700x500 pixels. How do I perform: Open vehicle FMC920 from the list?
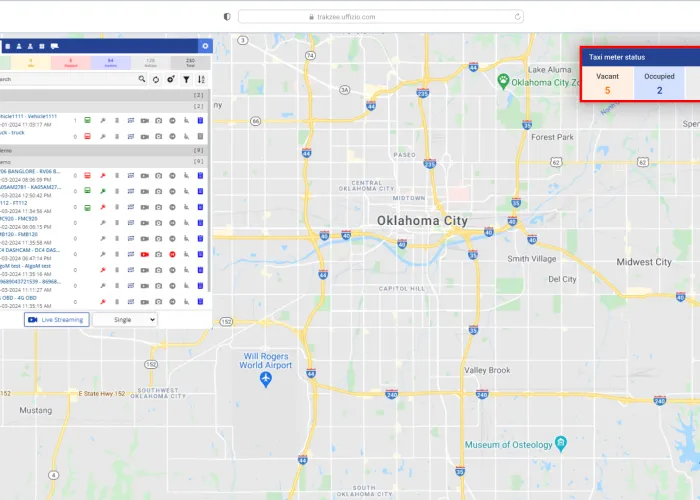tap(20, 219)
